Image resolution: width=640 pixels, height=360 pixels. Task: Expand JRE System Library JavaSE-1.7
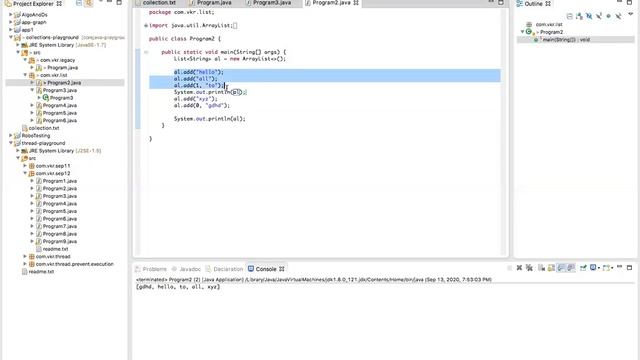(18, 45)
